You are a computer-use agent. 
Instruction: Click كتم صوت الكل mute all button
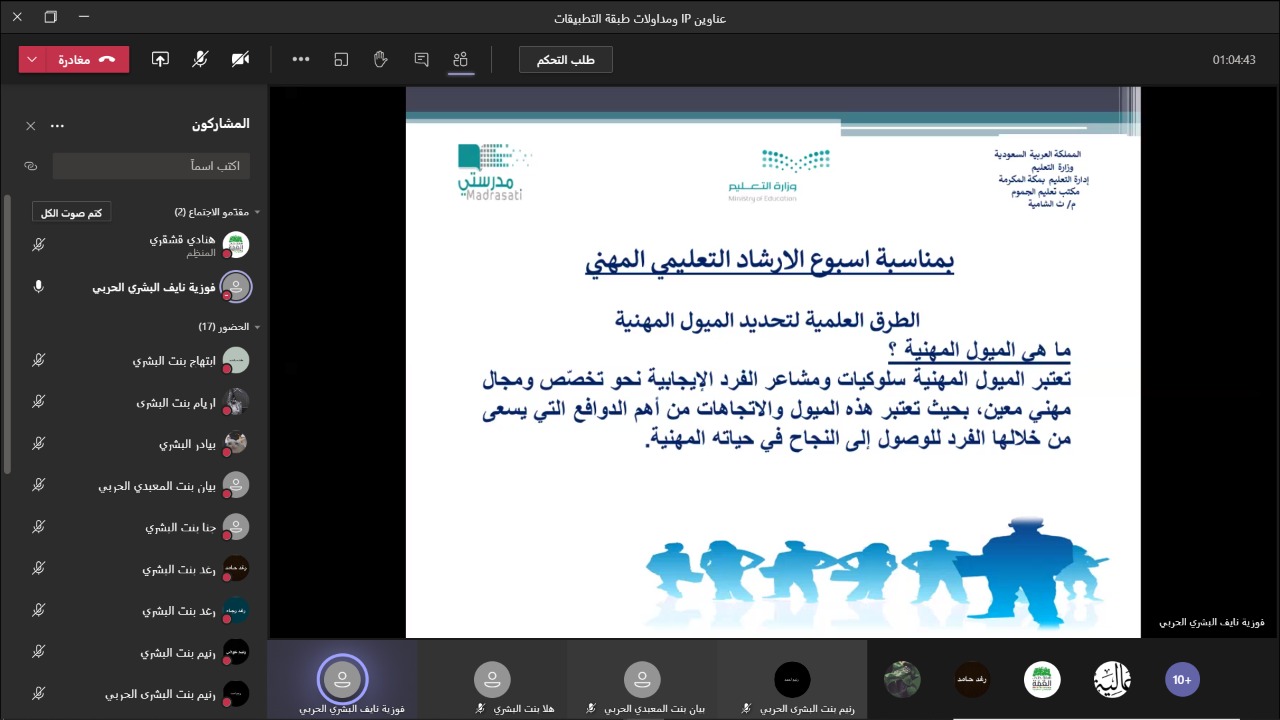[72, 213]
